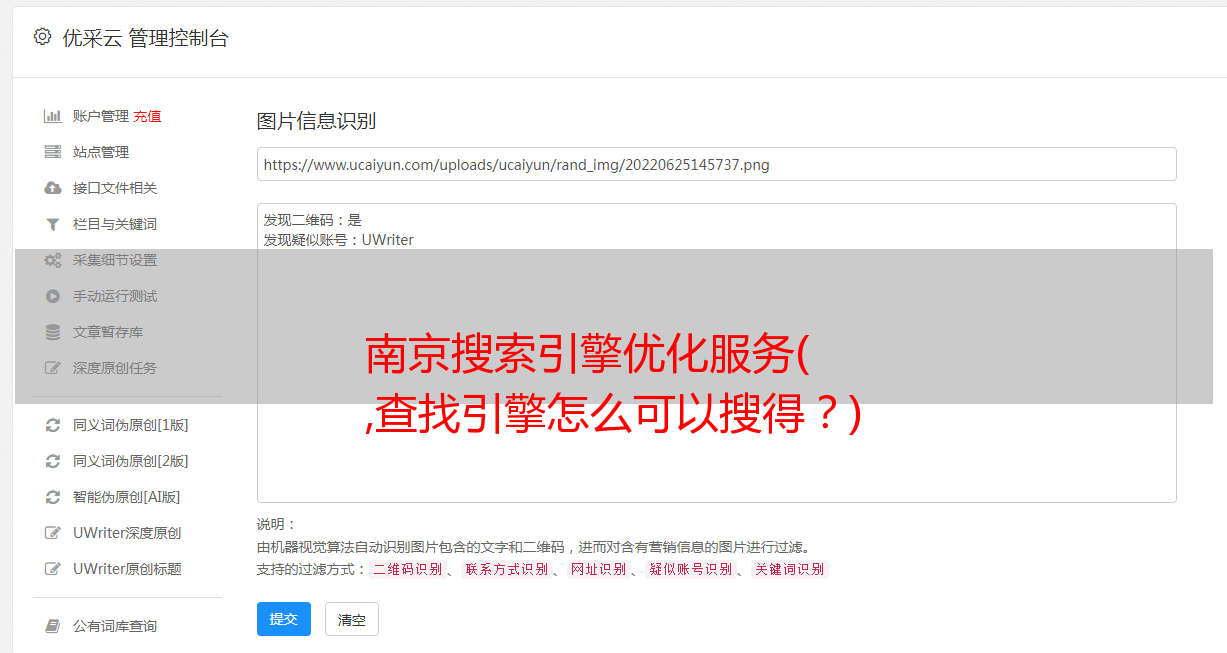Go to UWriter原创标题 page

(x=127, y=569)
